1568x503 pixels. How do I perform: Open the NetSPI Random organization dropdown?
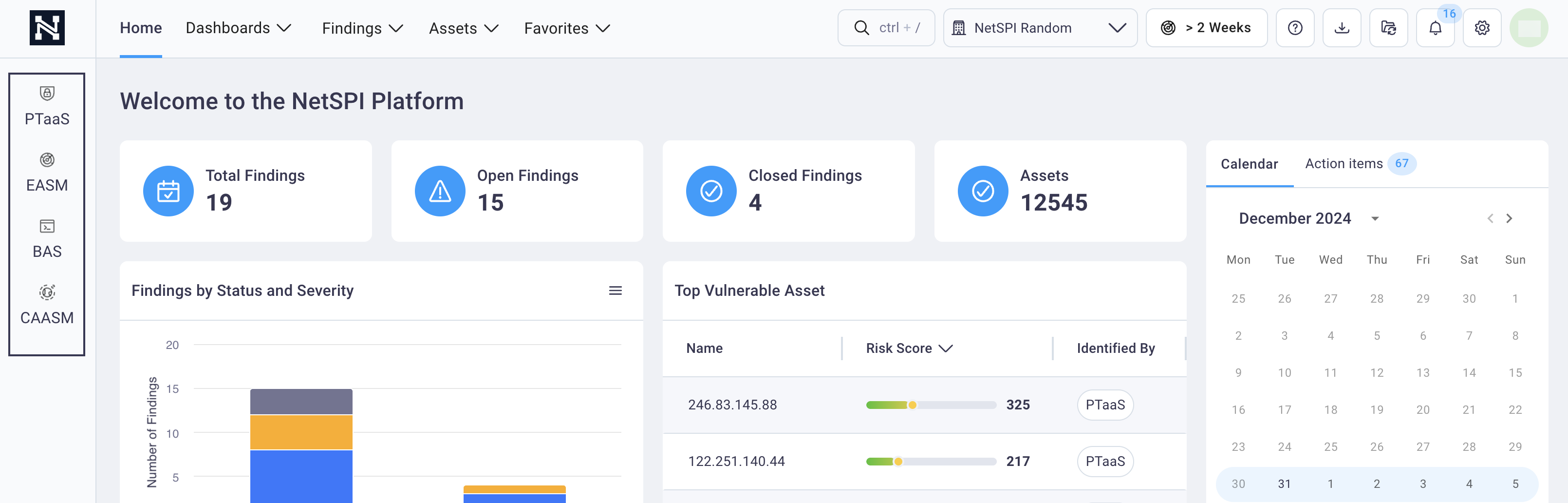coord(1040,28)
